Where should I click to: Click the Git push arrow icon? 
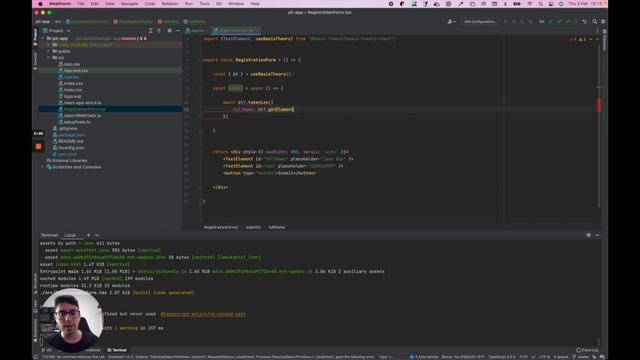[x=567, y=22]
